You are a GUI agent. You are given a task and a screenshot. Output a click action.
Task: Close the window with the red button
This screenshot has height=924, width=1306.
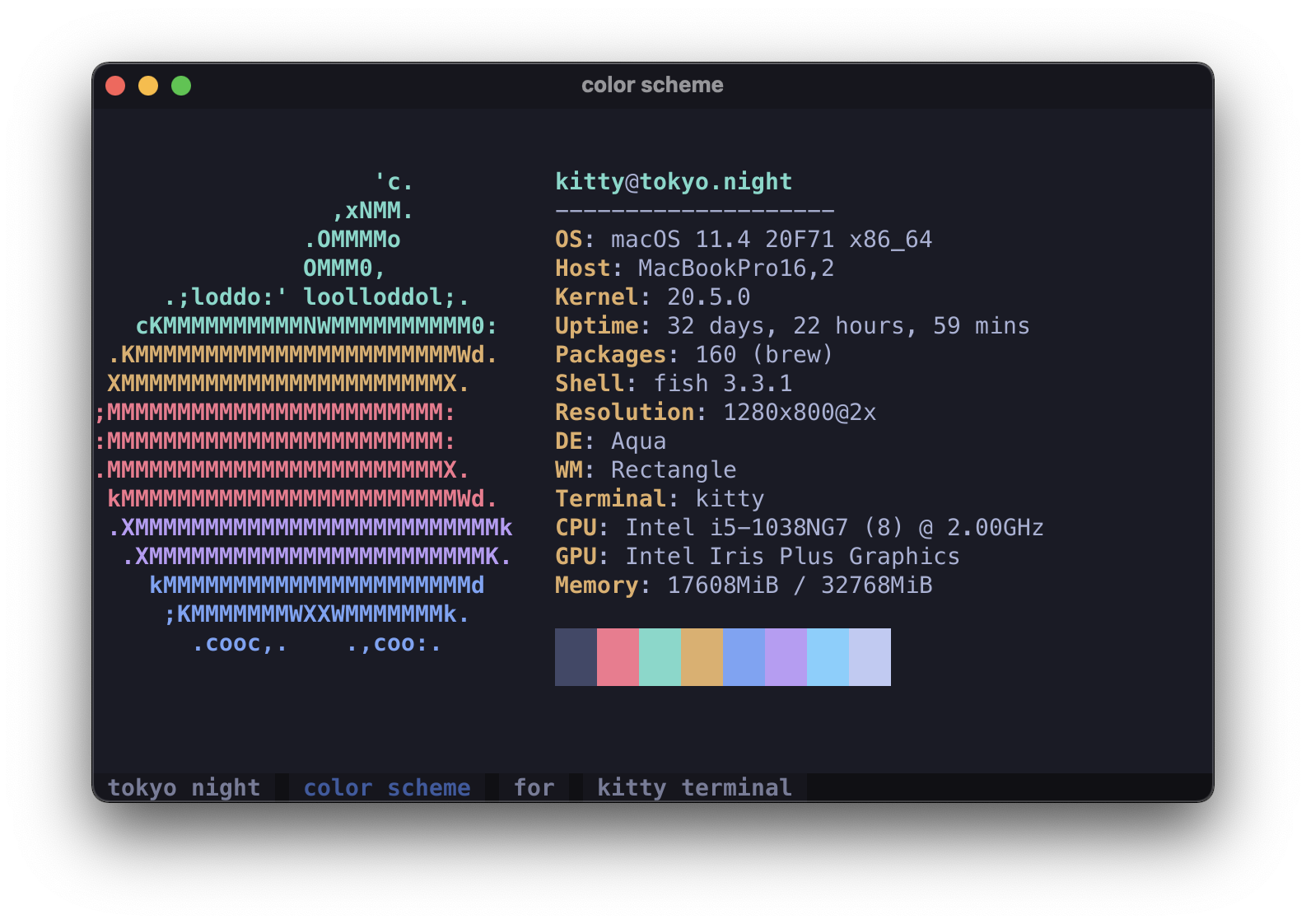coord(115,86)
